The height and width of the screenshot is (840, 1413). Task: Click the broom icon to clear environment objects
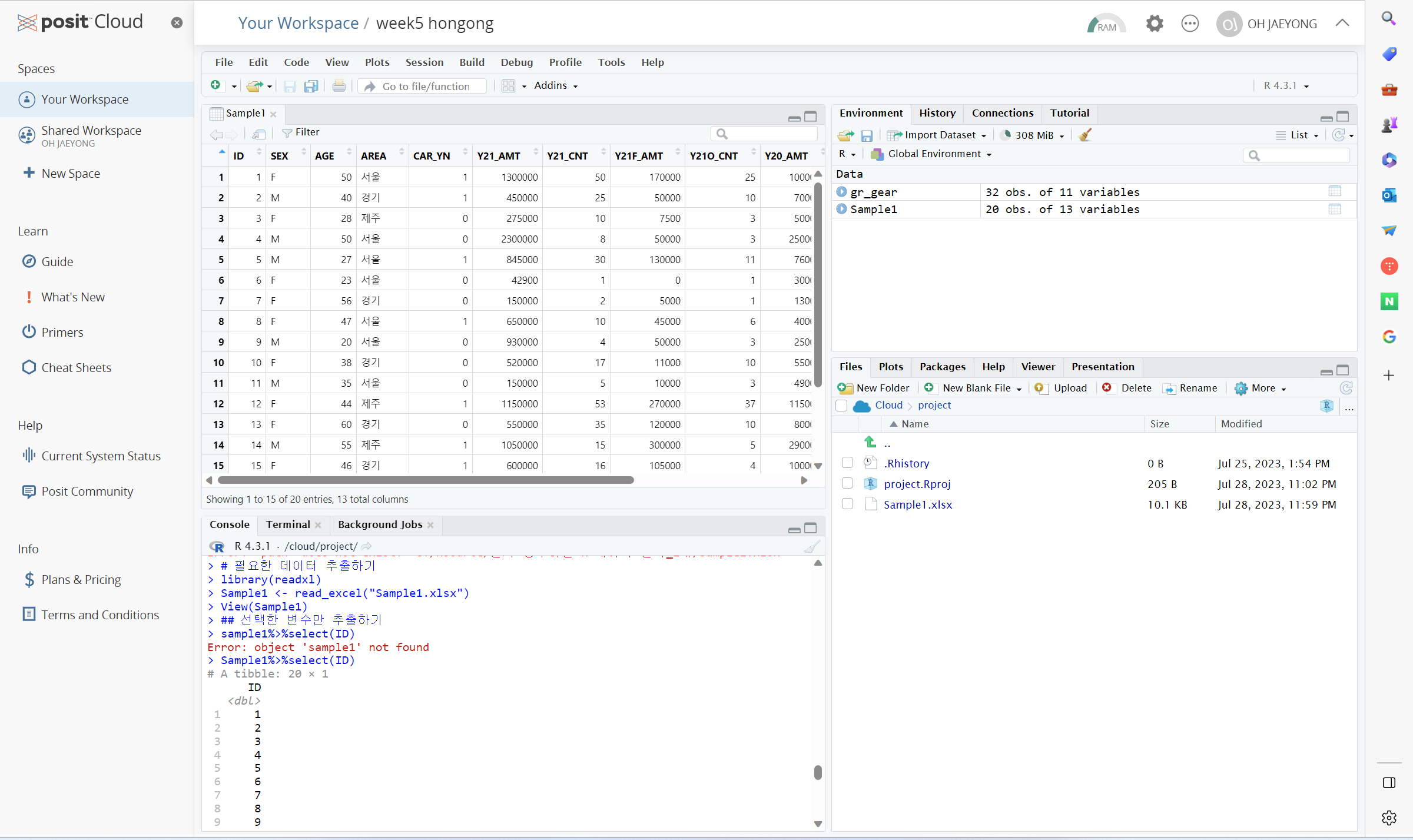(x=1085, y=135)
